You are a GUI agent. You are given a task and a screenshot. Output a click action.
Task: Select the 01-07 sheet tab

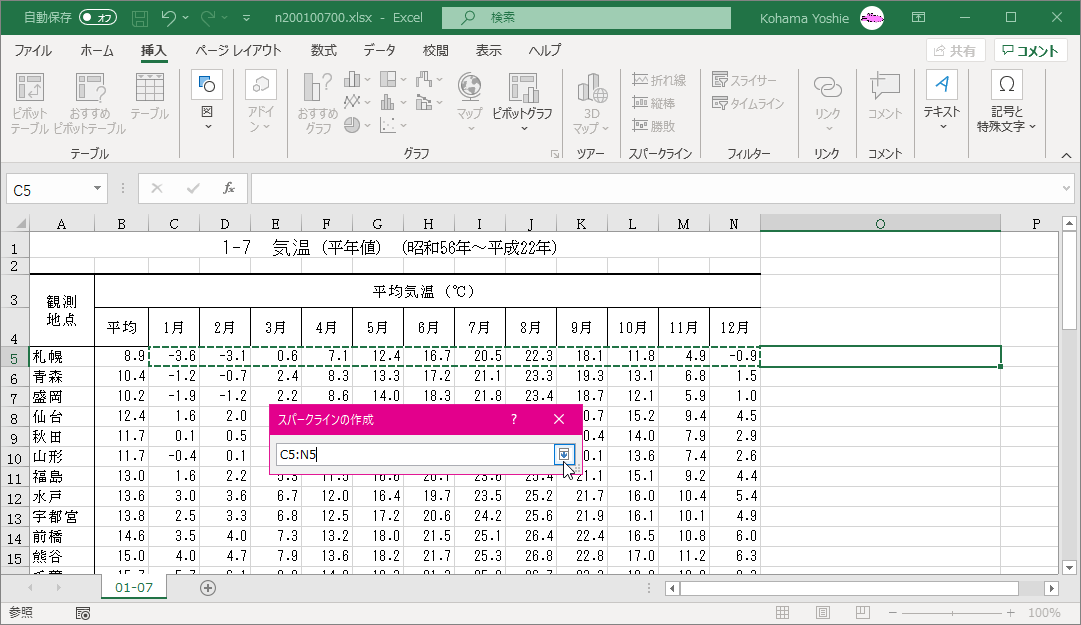pos(134,588)
